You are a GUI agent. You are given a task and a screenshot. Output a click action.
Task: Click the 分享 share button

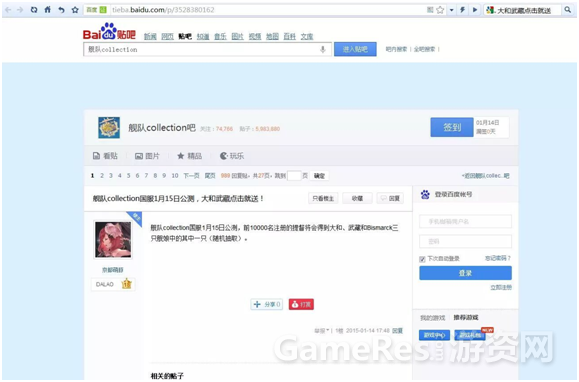(267, 304)
